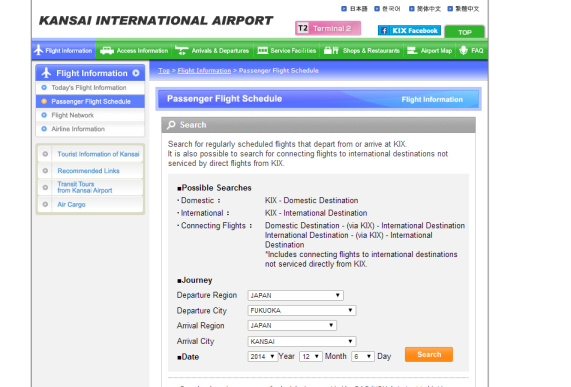This screenshot has width=571, height=387.
Task: Click the Facebook 'f' logo icon
Action: click(x=384, y=31)
